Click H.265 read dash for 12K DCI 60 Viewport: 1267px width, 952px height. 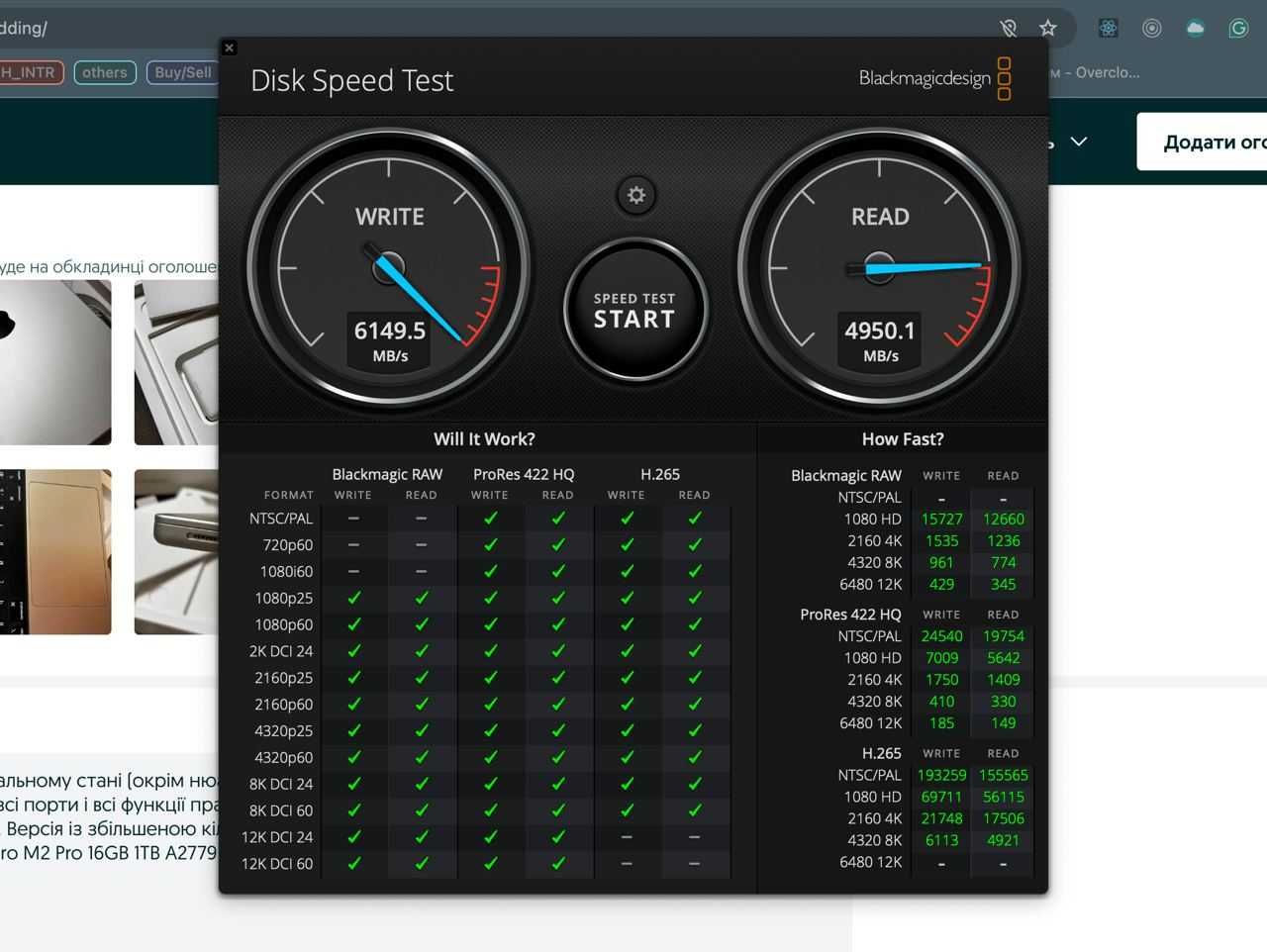[x=695, y=864]
